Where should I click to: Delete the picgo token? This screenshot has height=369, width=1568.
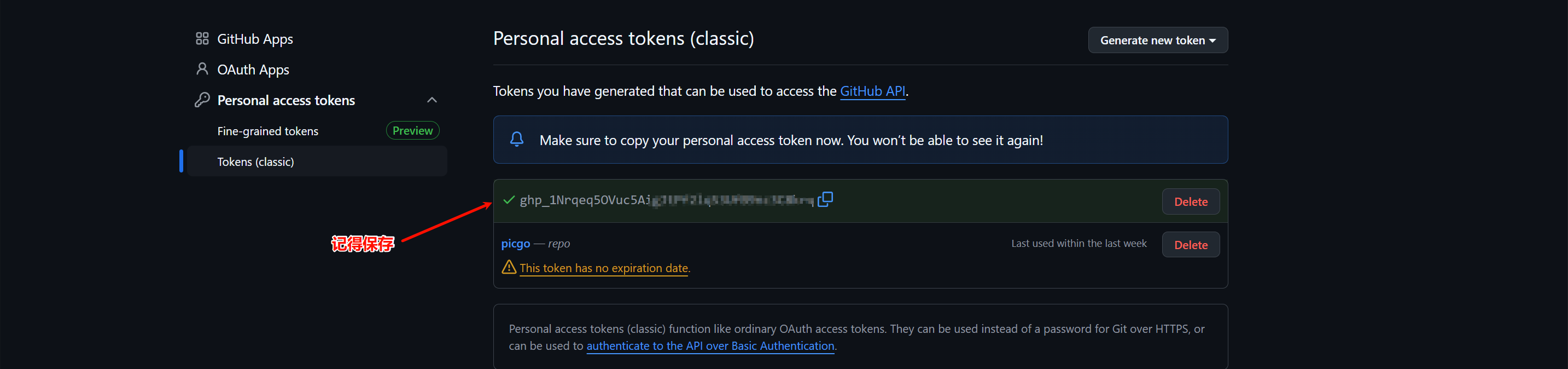click(1190, 245)
